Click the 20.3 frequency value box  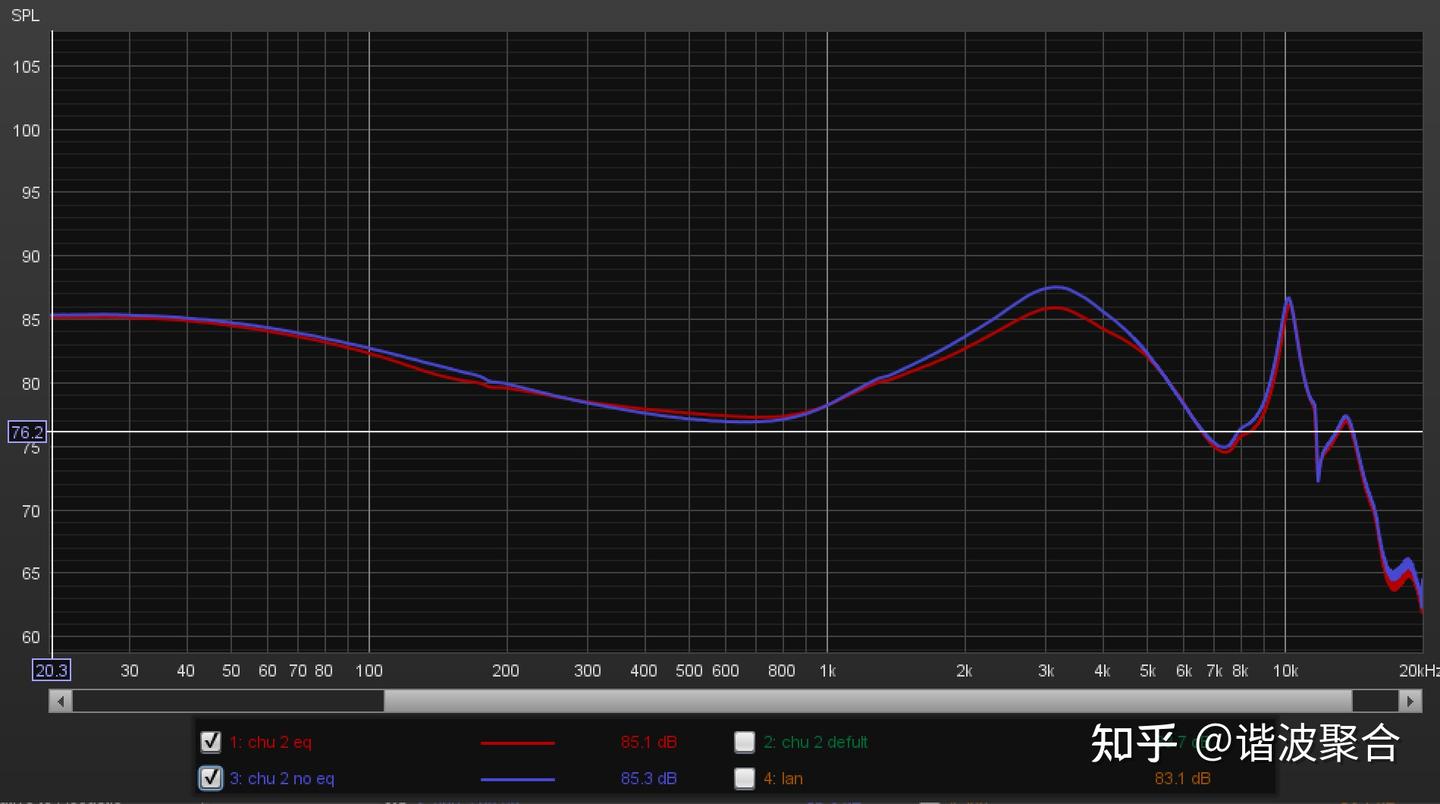(x=51, y=670)
